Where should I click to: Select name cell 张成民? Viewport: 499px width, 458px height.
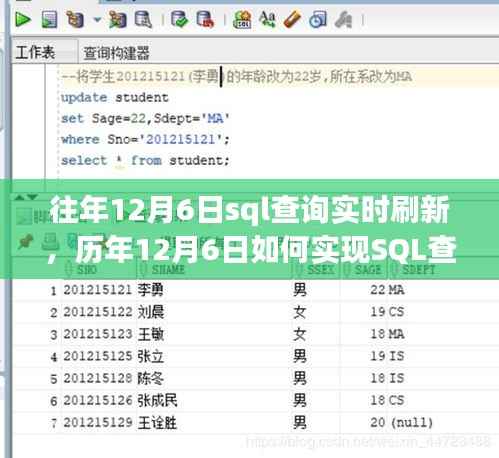click(157, 400)
